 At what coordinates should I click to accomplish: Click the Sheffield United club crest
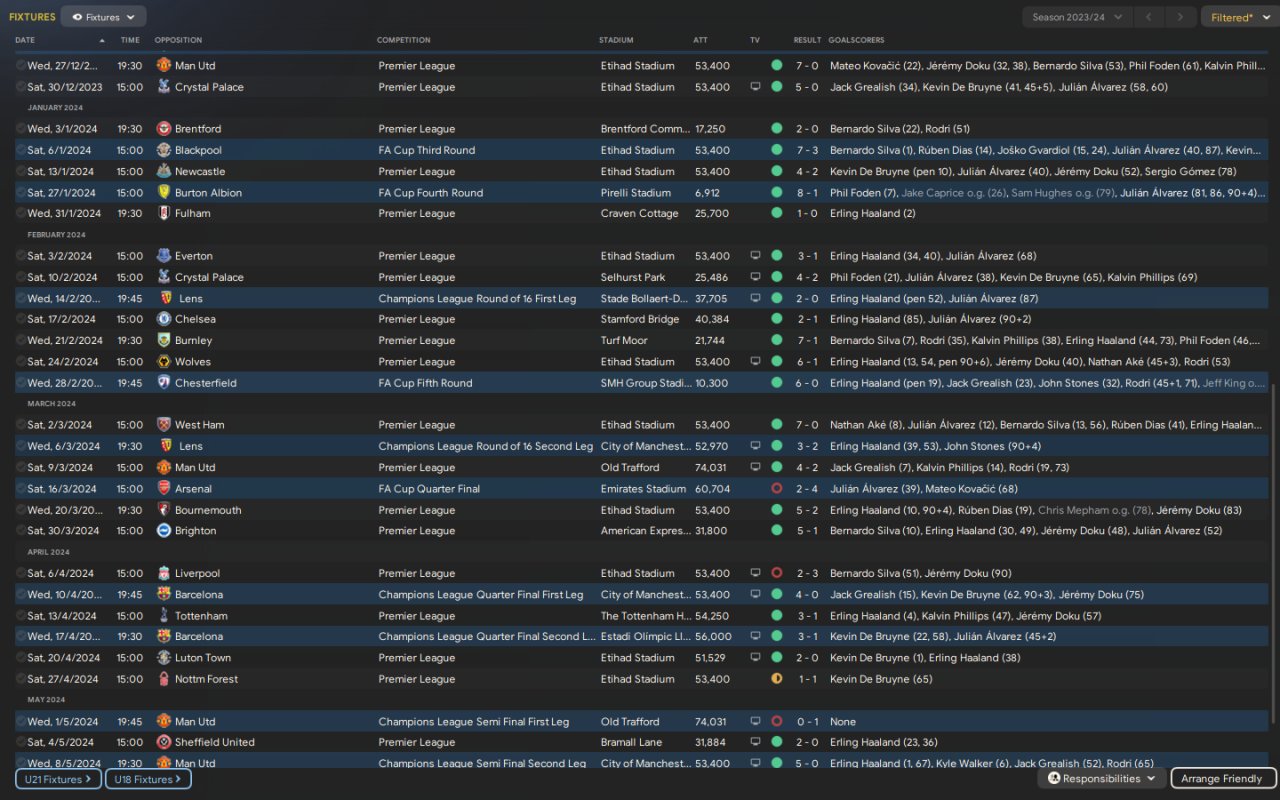point(164,742)
